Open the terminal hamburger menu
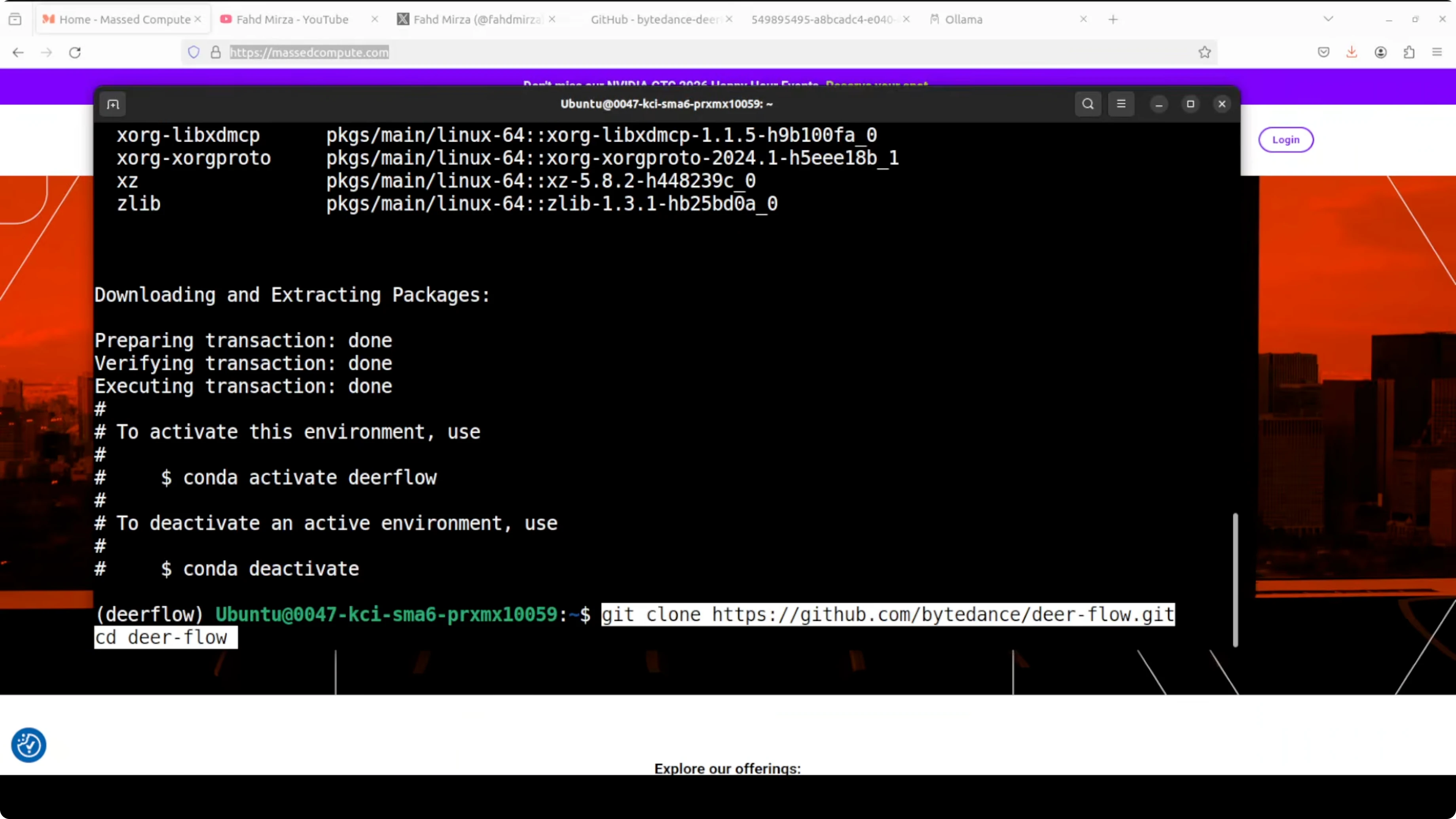Image resolution: width=1456 pixels, height=819 pixels. [x=1121, y=104]
